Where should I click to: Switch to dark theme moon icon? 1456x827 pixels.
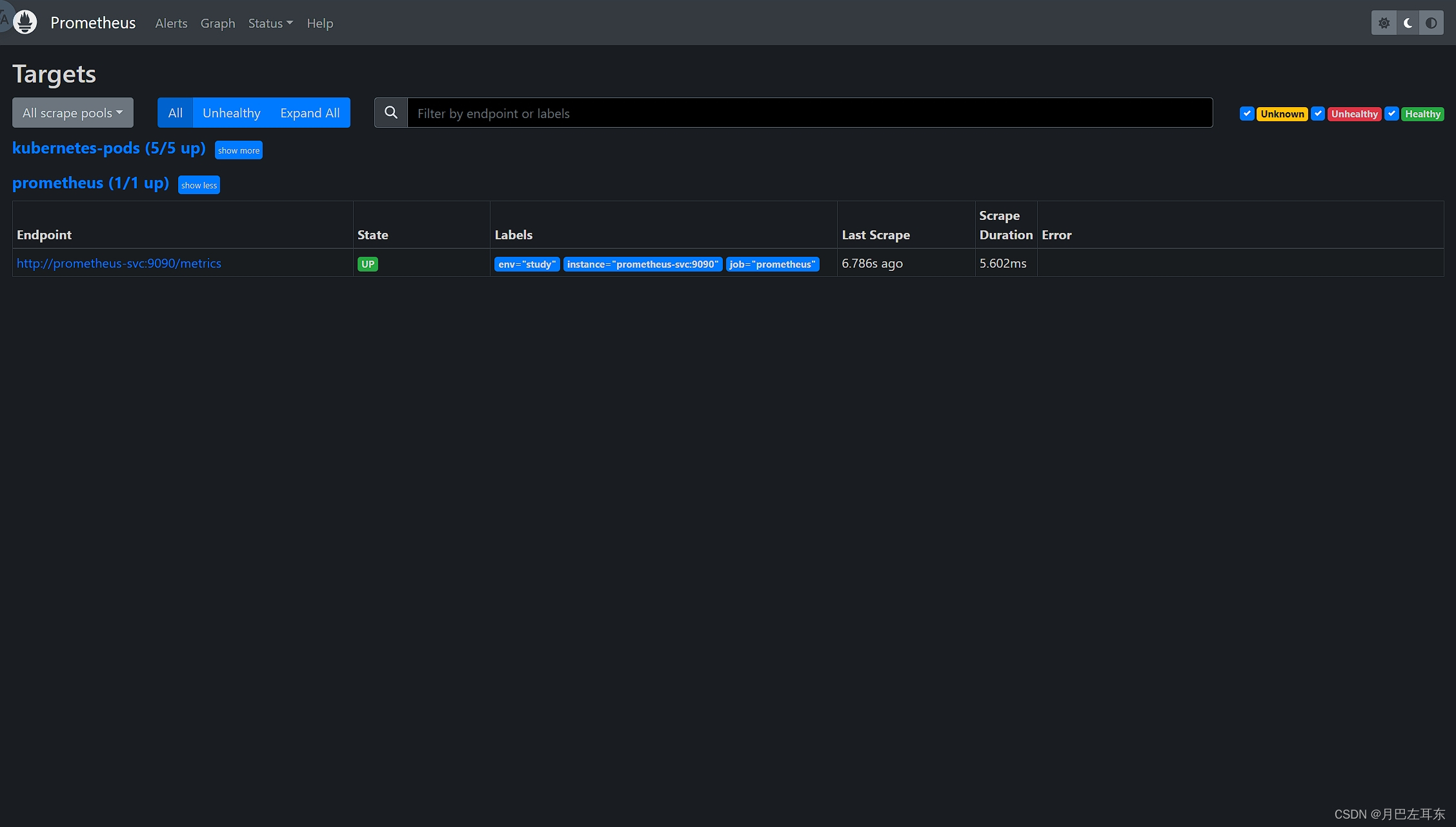coord(1408,23)
